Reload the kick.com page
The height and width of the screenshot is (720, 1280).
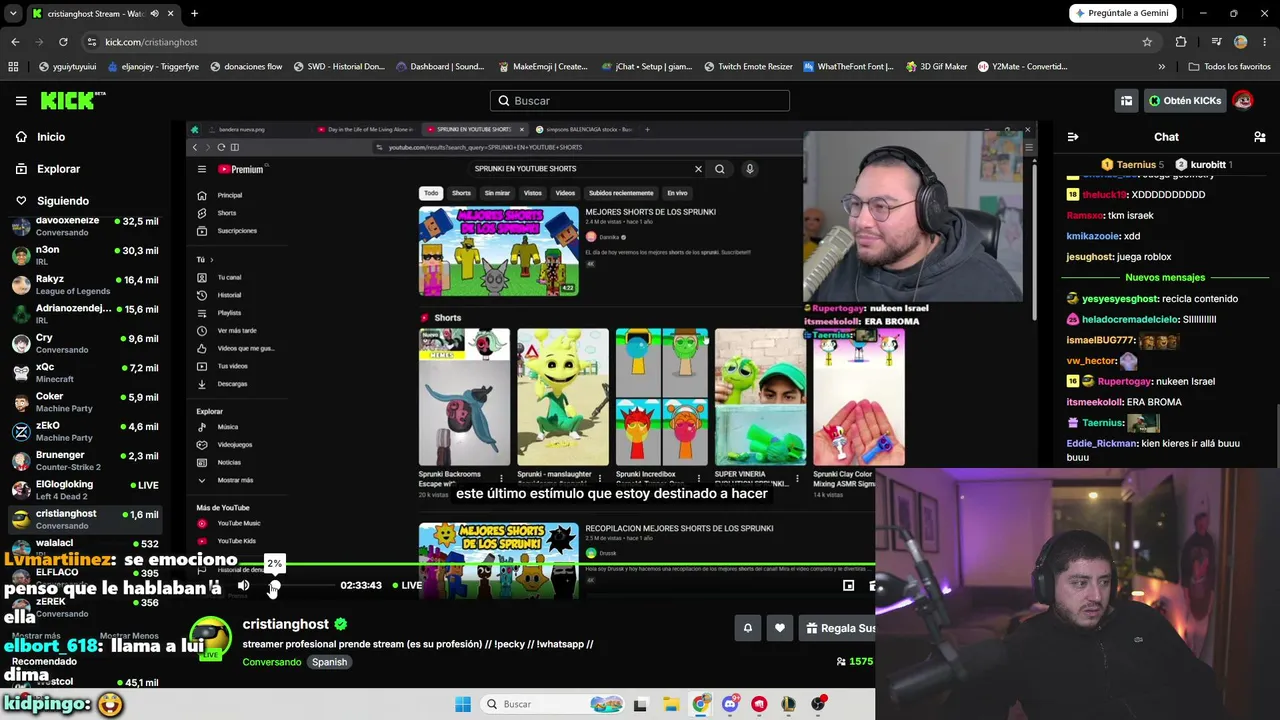[x=63, y=42]
